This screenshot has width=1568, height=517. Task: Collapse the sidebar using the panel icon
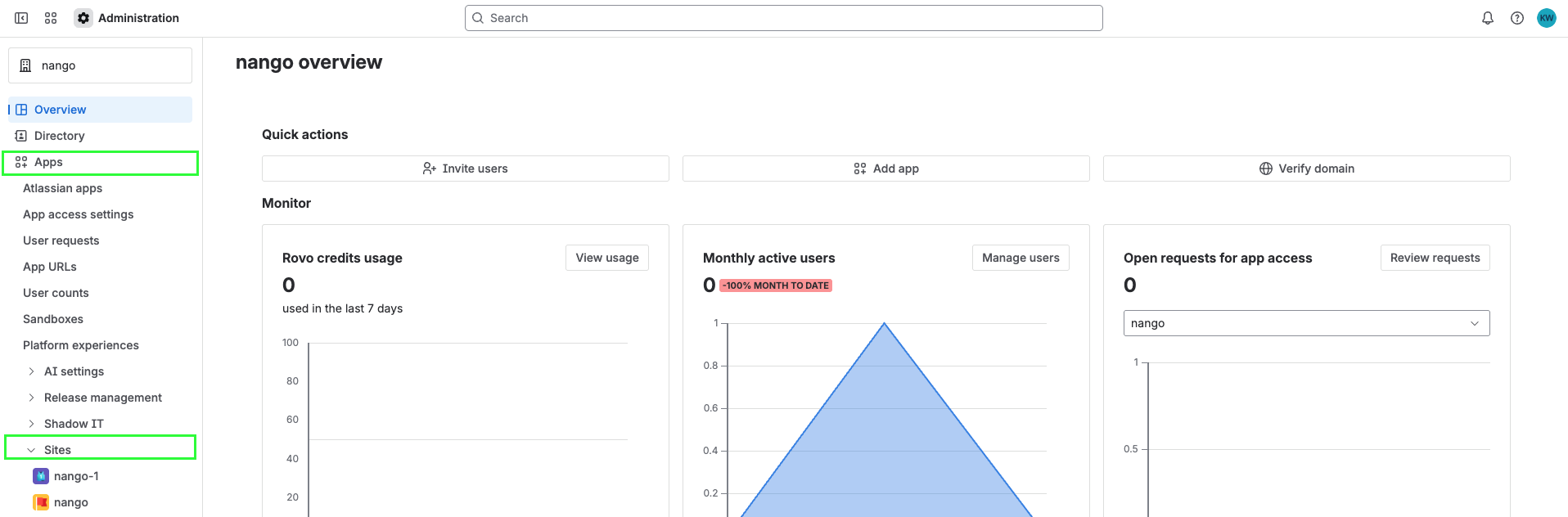pos(22,18)
